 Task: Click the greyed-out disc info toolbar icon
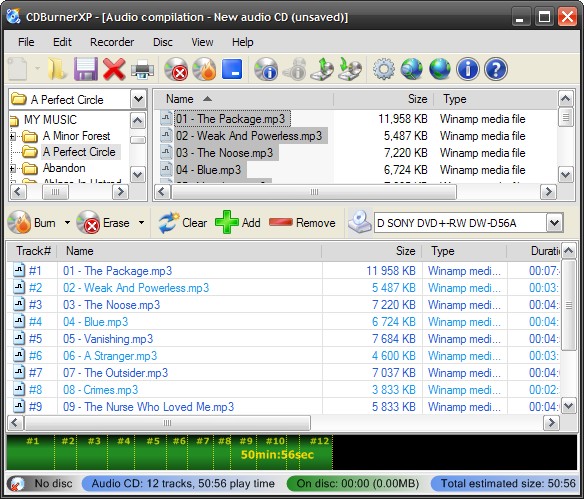294,69
